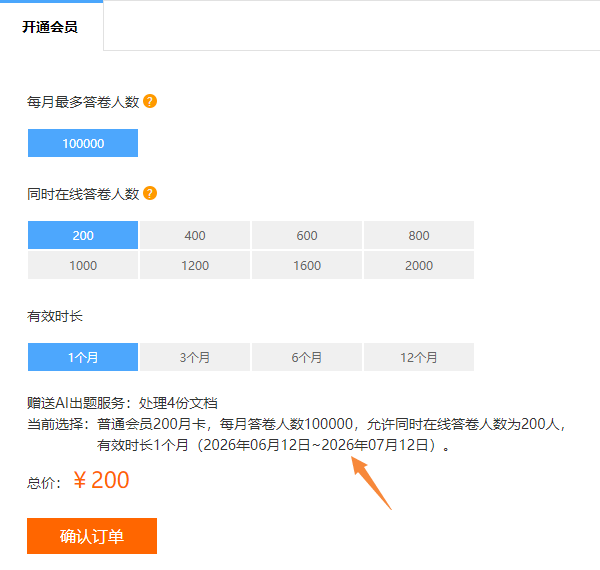Click the 每月最多答卷人数 label
600x570 pixels.
tap(83, 102)
